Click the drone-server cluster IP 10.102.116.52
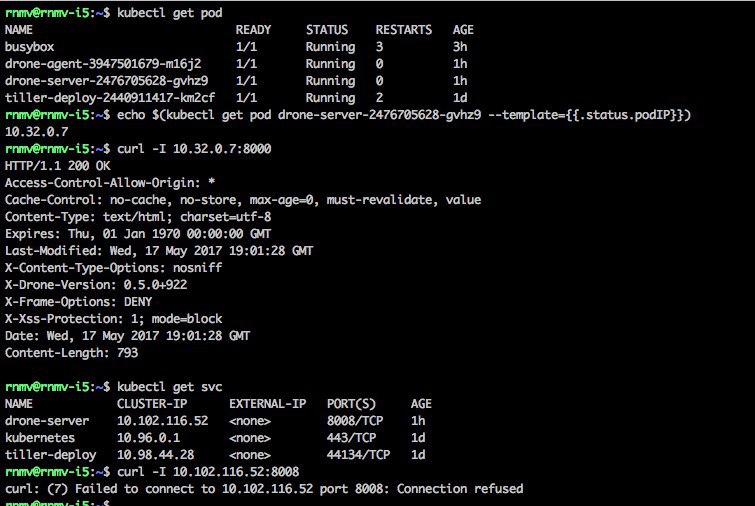Viewport: 755px width, 506px height. 162,421
